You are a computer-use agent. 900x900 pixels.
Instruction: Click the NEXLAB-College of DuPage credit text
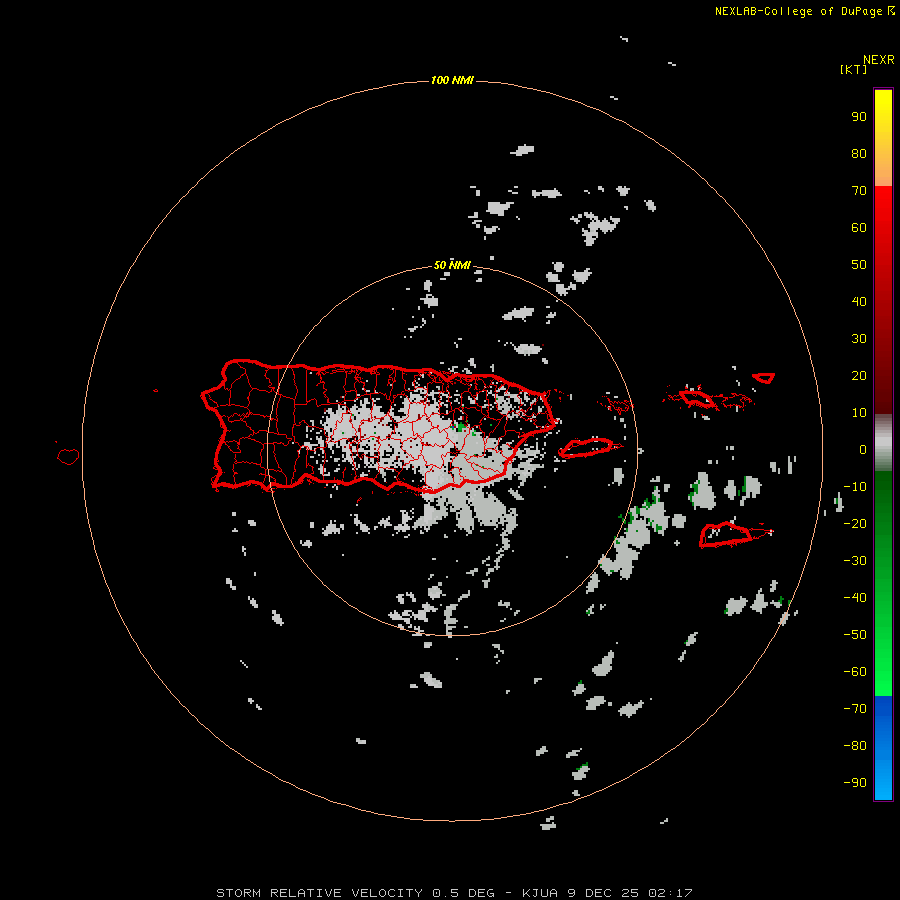798,11
